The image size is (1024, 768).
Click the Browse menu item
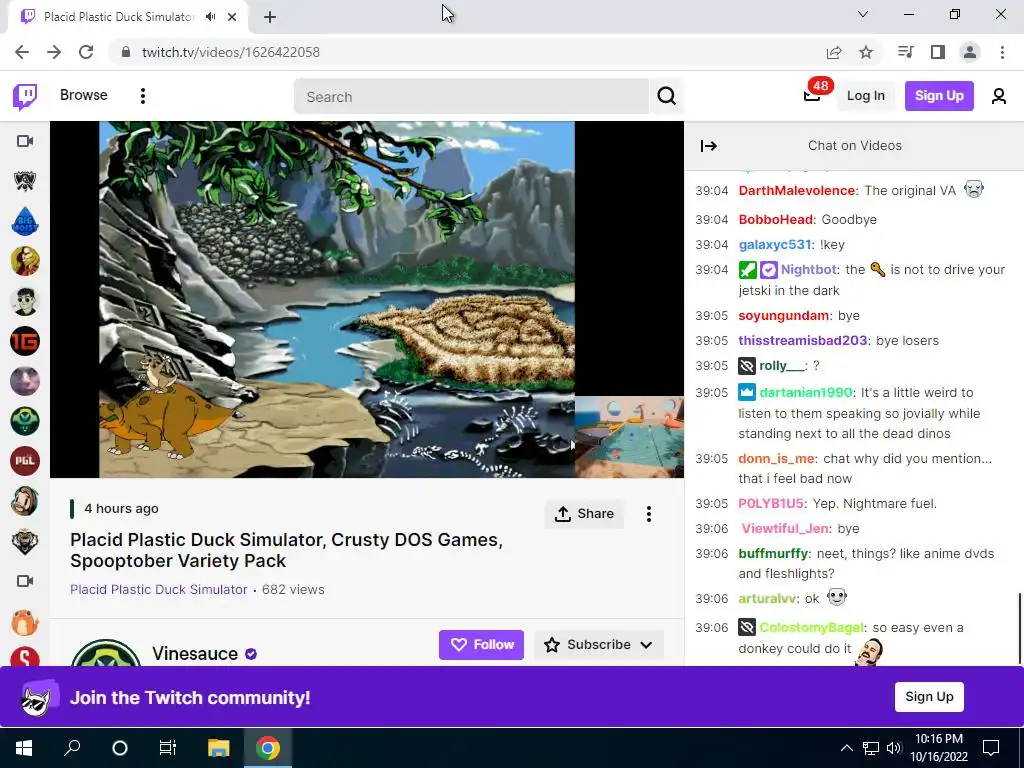(x=84, y=95)
